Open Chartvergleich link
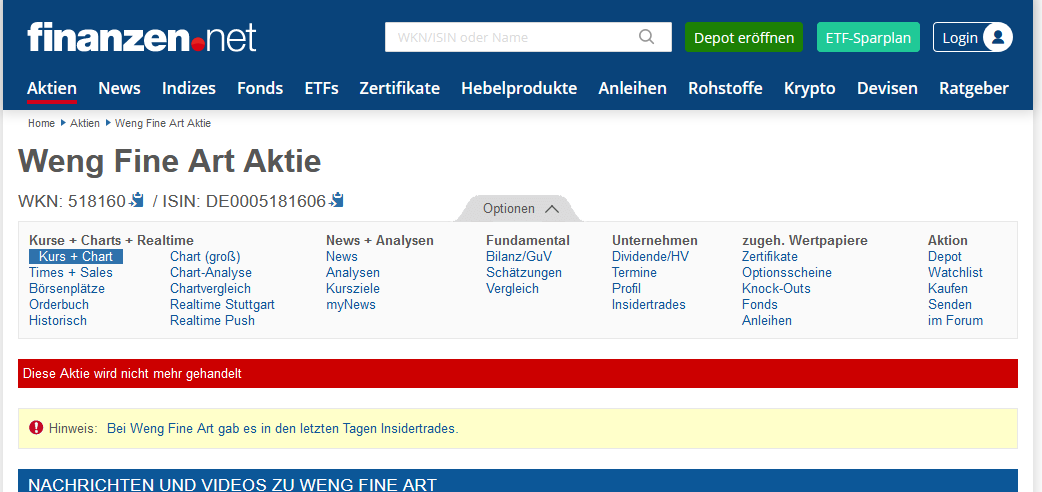 tap(211, 289)
